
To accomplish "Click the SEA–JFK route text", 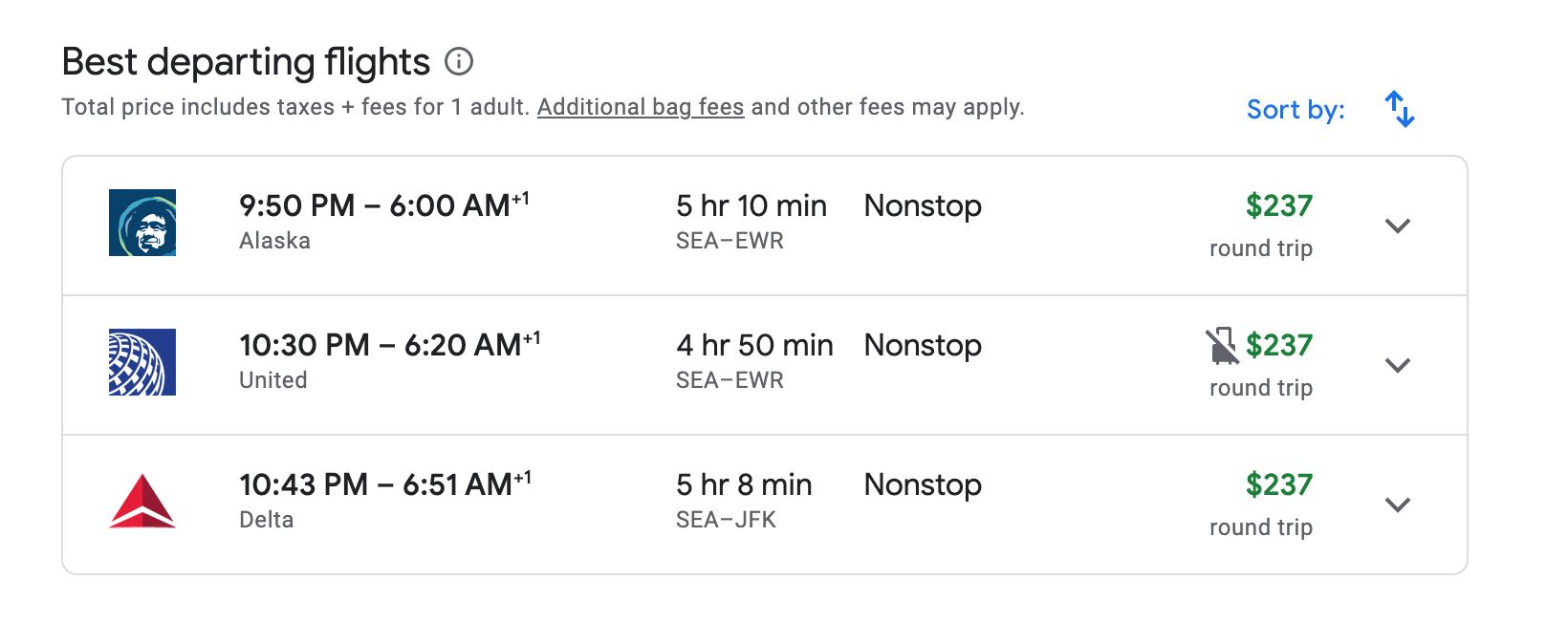I will (x=726, y=520).
